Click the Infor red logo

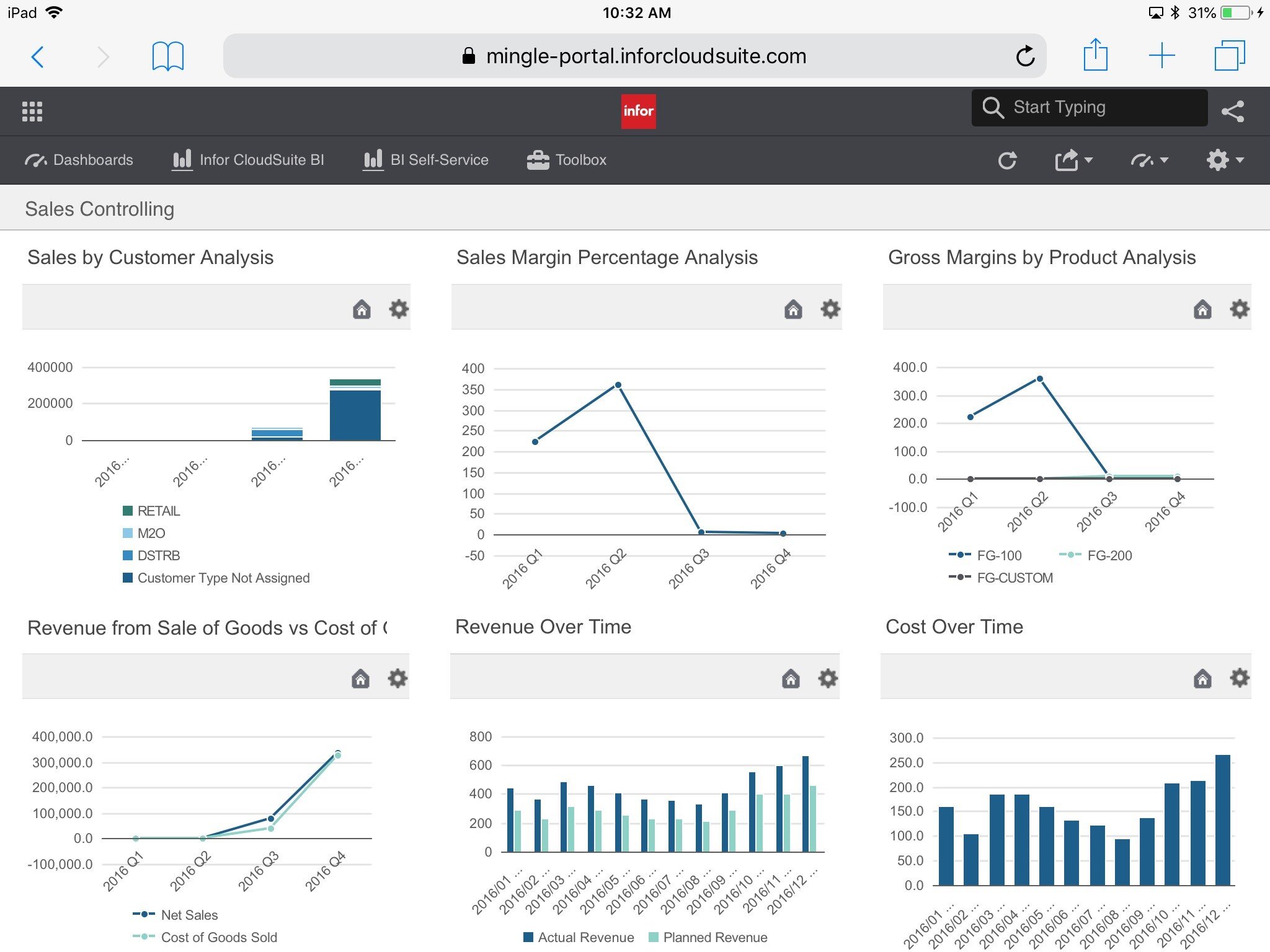point(638,112)
